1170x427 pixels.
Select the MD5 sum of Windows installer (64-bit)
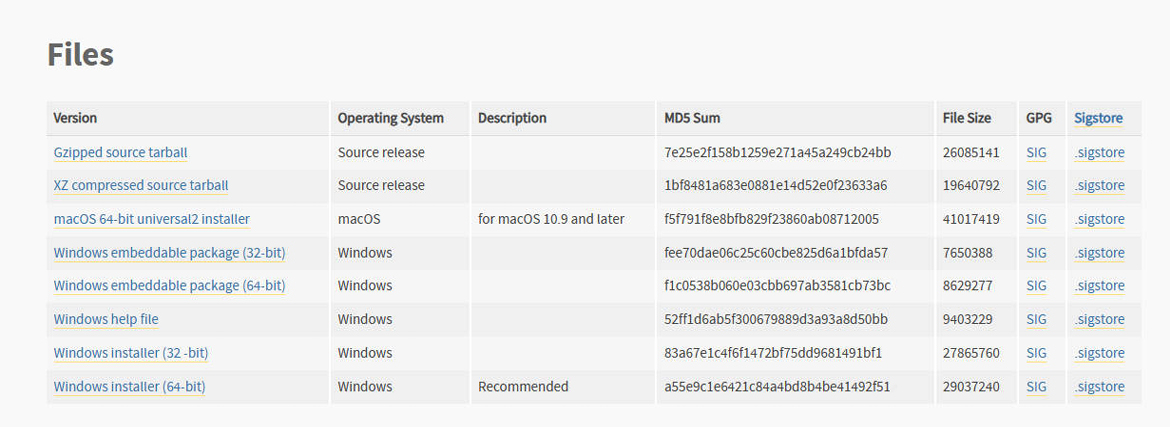pos(777,386)
